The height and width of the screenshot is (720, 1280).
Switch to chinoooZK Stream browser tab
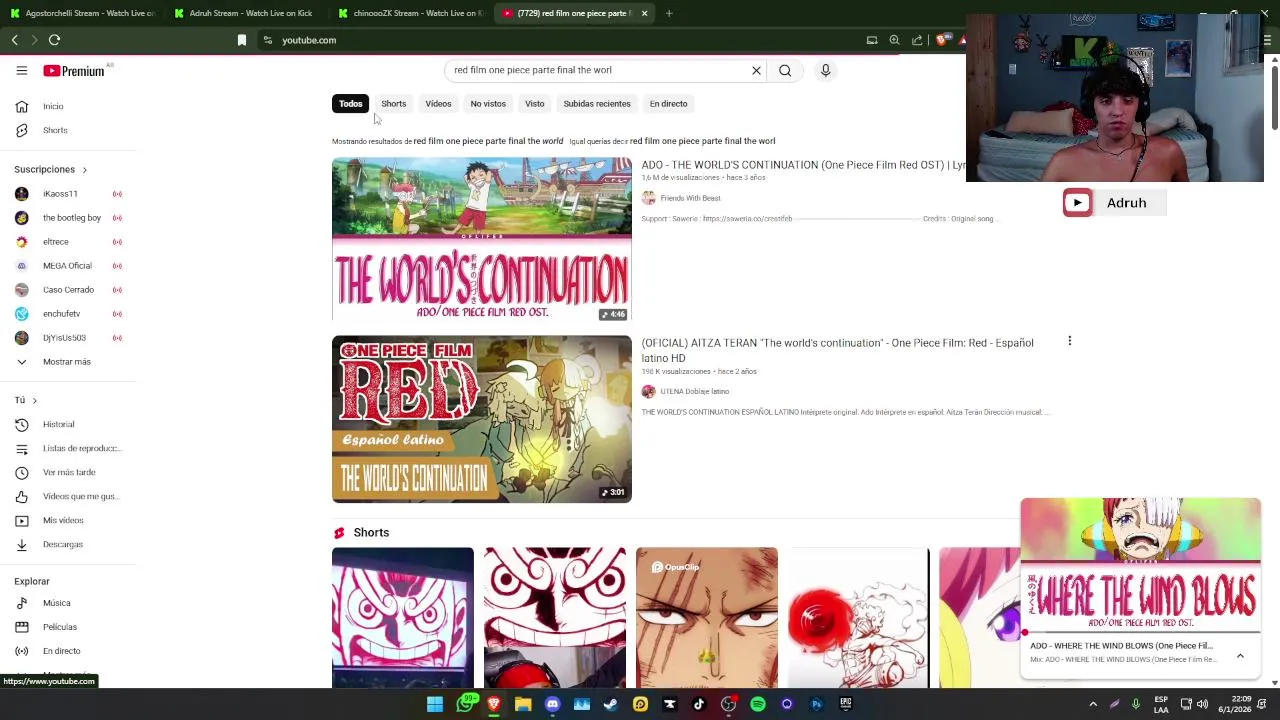coord(410,13)
